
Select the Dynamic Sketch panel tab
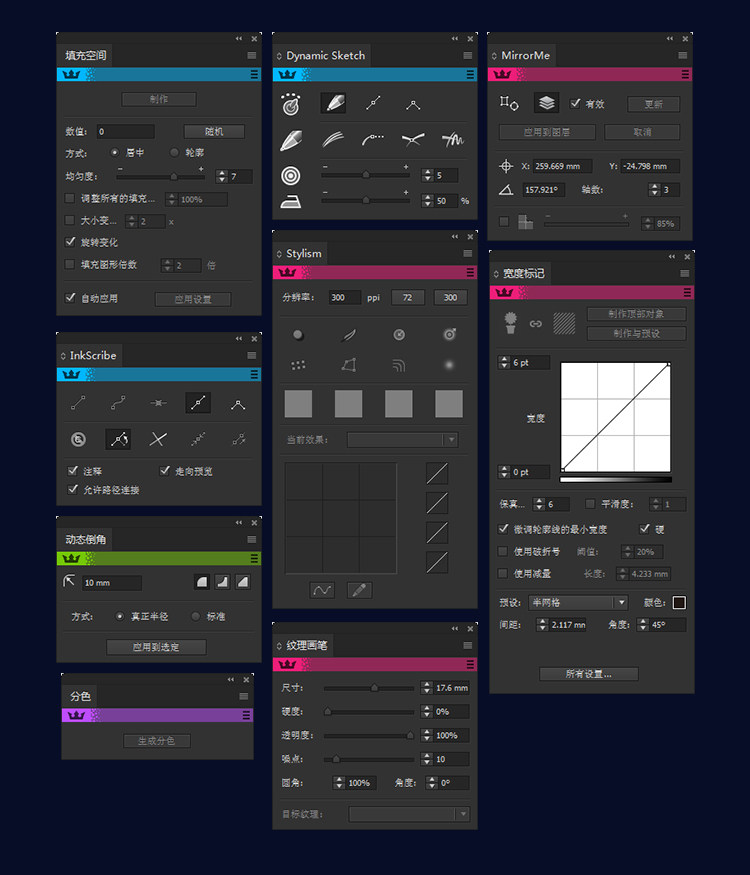(x=323, y=55)
